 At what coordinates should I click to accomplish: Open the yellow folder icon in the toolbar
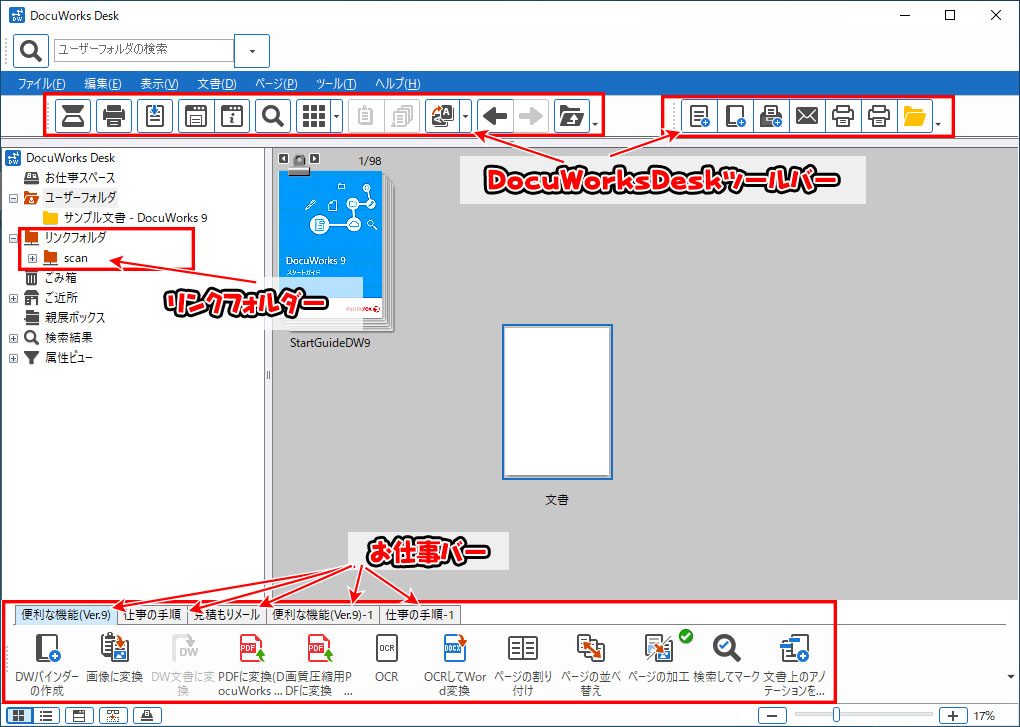[x=915, y=116]
